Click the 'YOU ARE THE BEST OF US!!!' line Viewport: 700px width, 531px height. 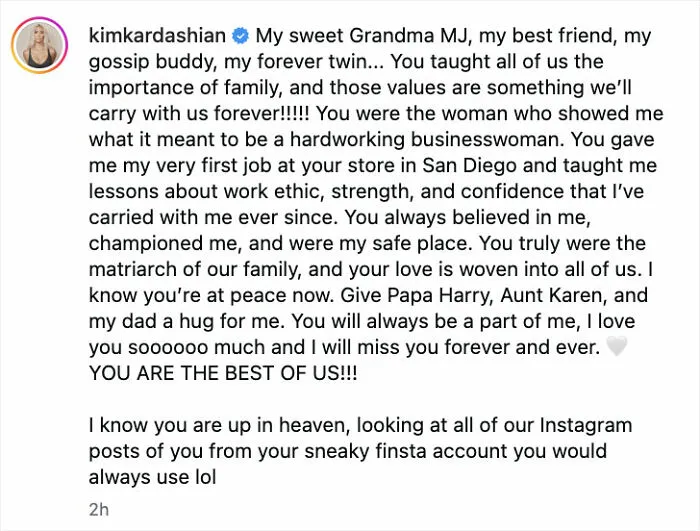pos(223,373)
